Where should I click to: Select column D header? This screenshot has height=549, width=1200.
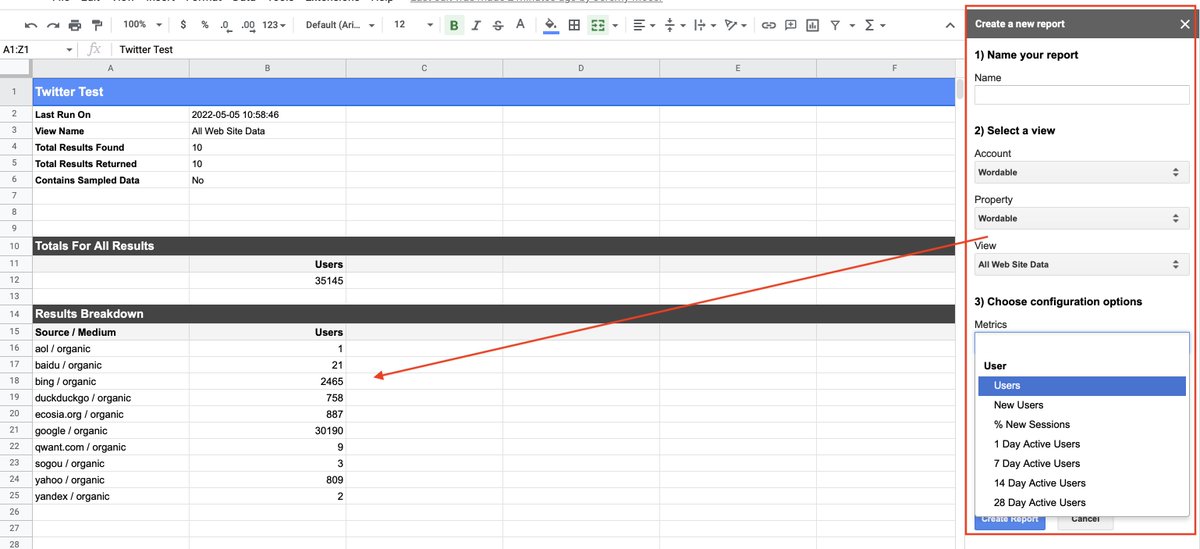pyautogui.click(x=581, y=68)
